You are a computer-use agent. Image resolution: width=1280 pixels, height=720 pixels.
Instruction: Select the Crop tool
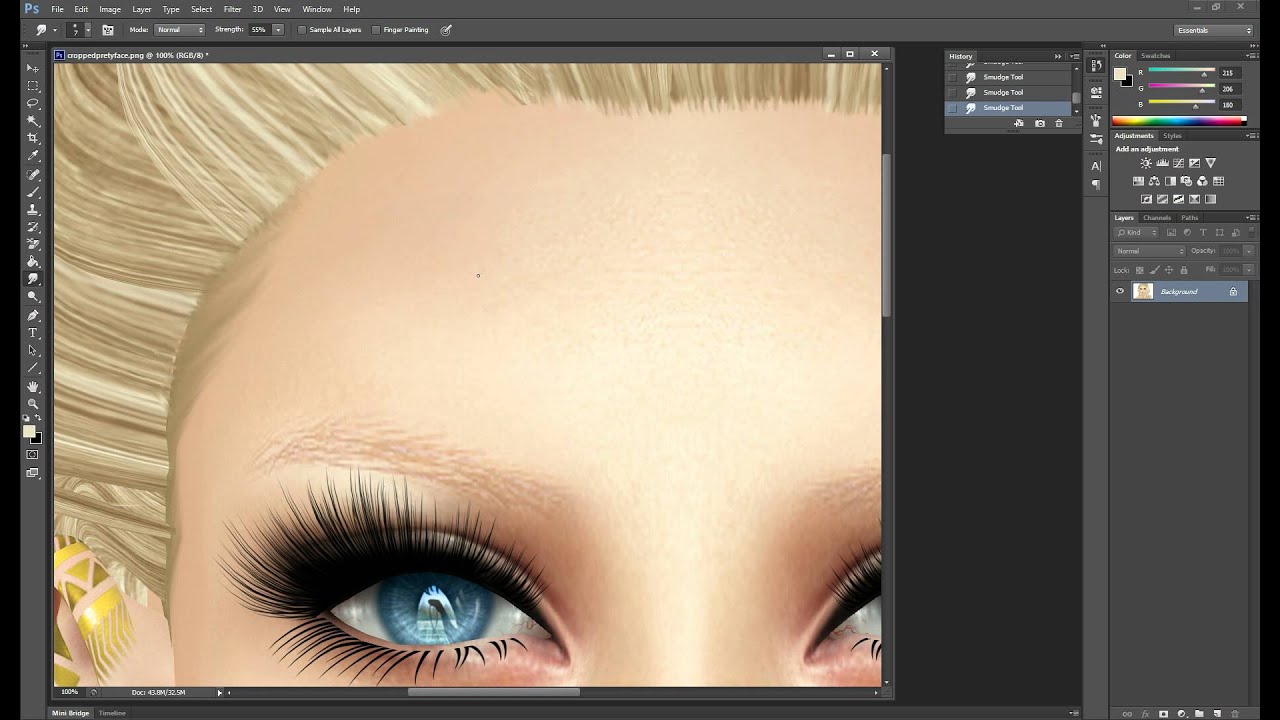(x=33, y=138)
